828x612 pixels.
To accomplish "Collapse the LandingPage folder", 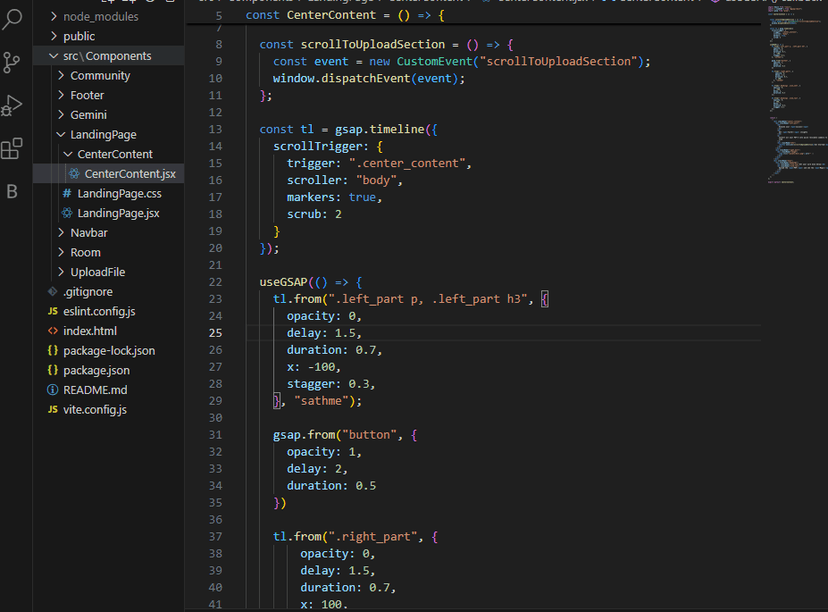I will tap(103, 135).
